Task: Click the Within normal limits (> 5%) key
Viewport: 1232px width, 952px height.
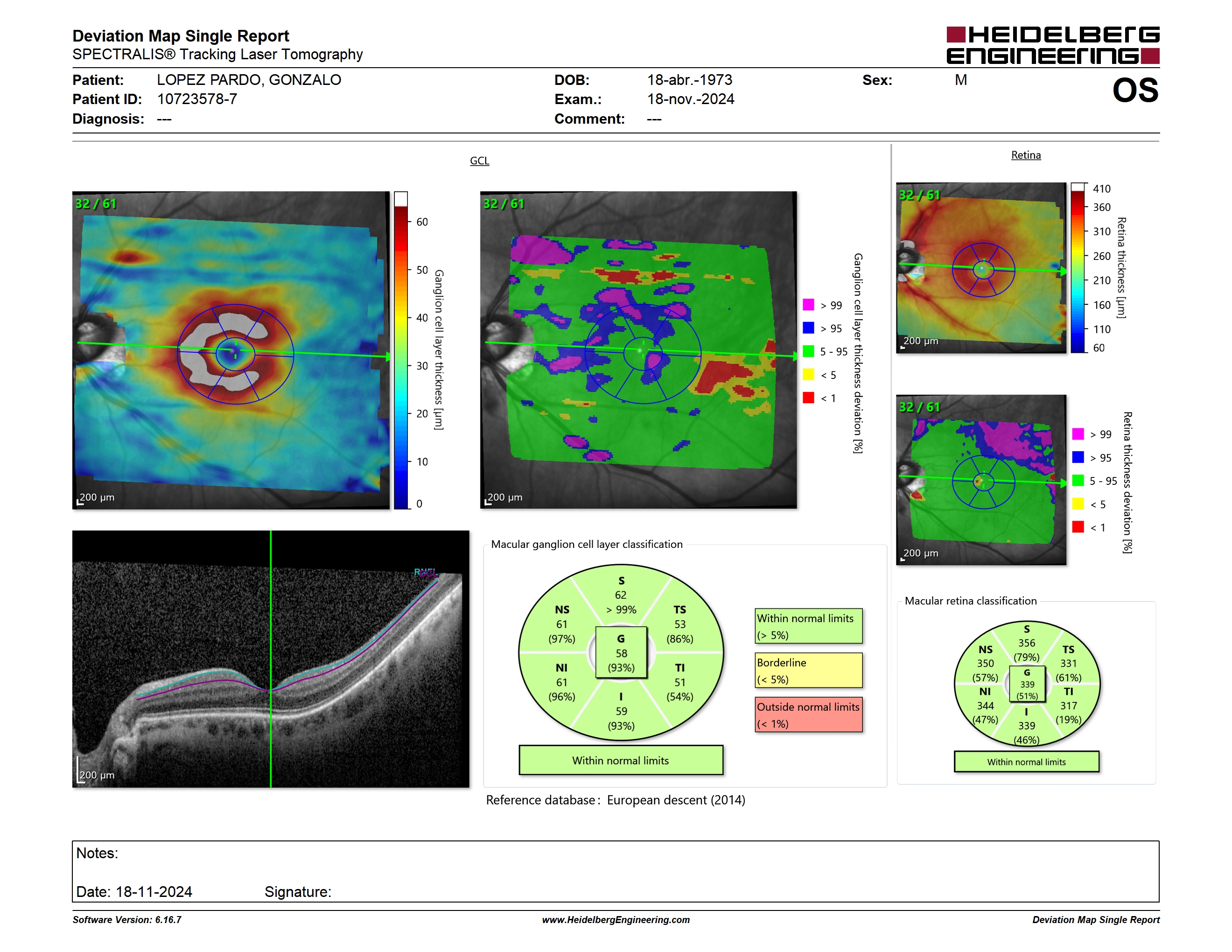Action: coord(808,626)
